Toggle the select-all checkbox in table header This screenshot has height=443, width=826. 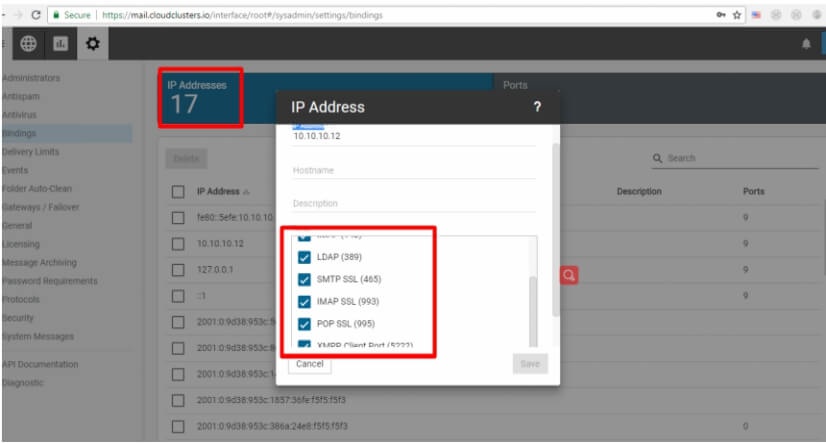point(178,191)
